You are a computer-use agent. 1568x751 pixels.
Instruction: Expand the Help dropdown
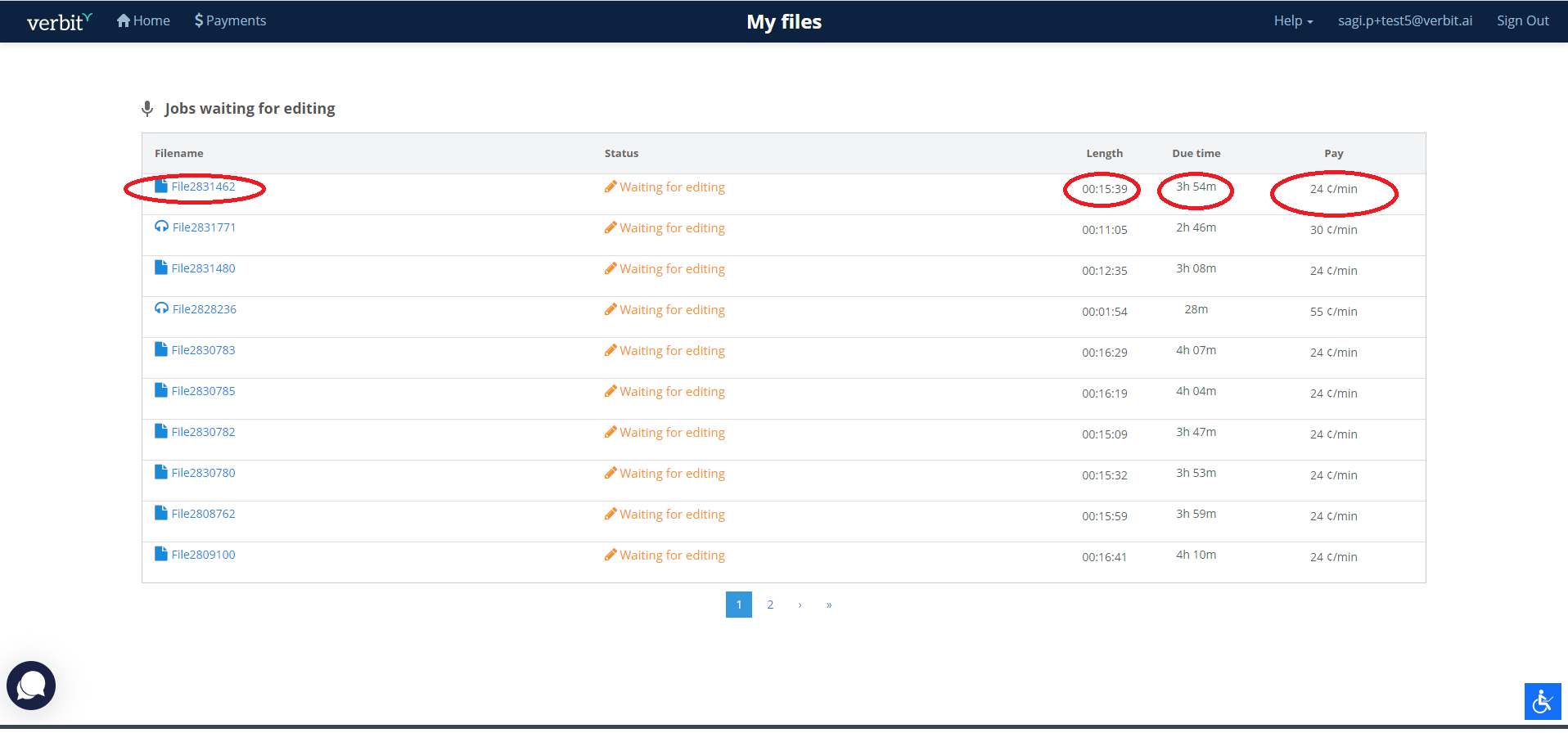coord(1291,20)
